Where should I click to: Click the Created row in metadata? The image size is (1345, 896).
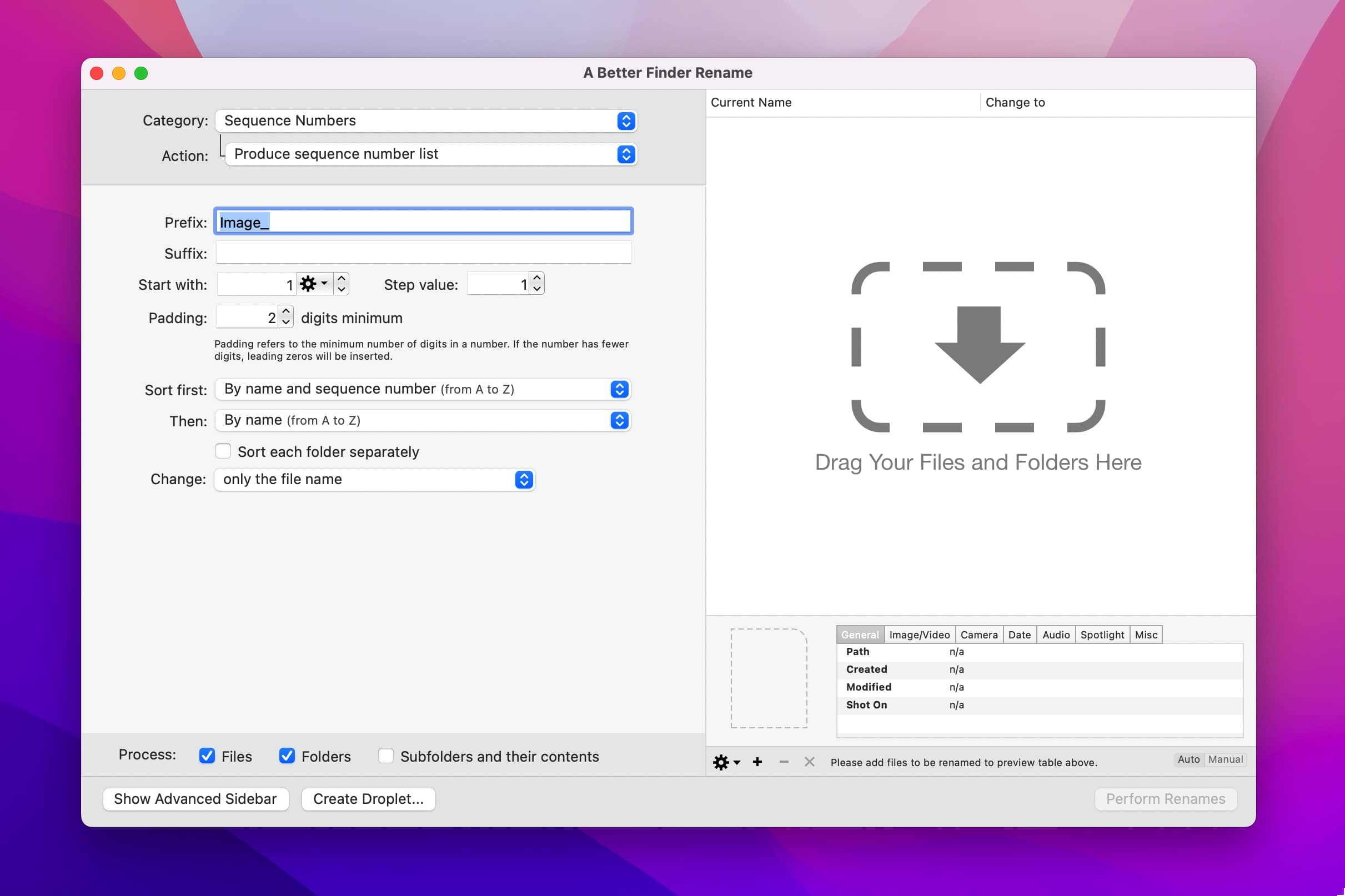[1039, 670]
